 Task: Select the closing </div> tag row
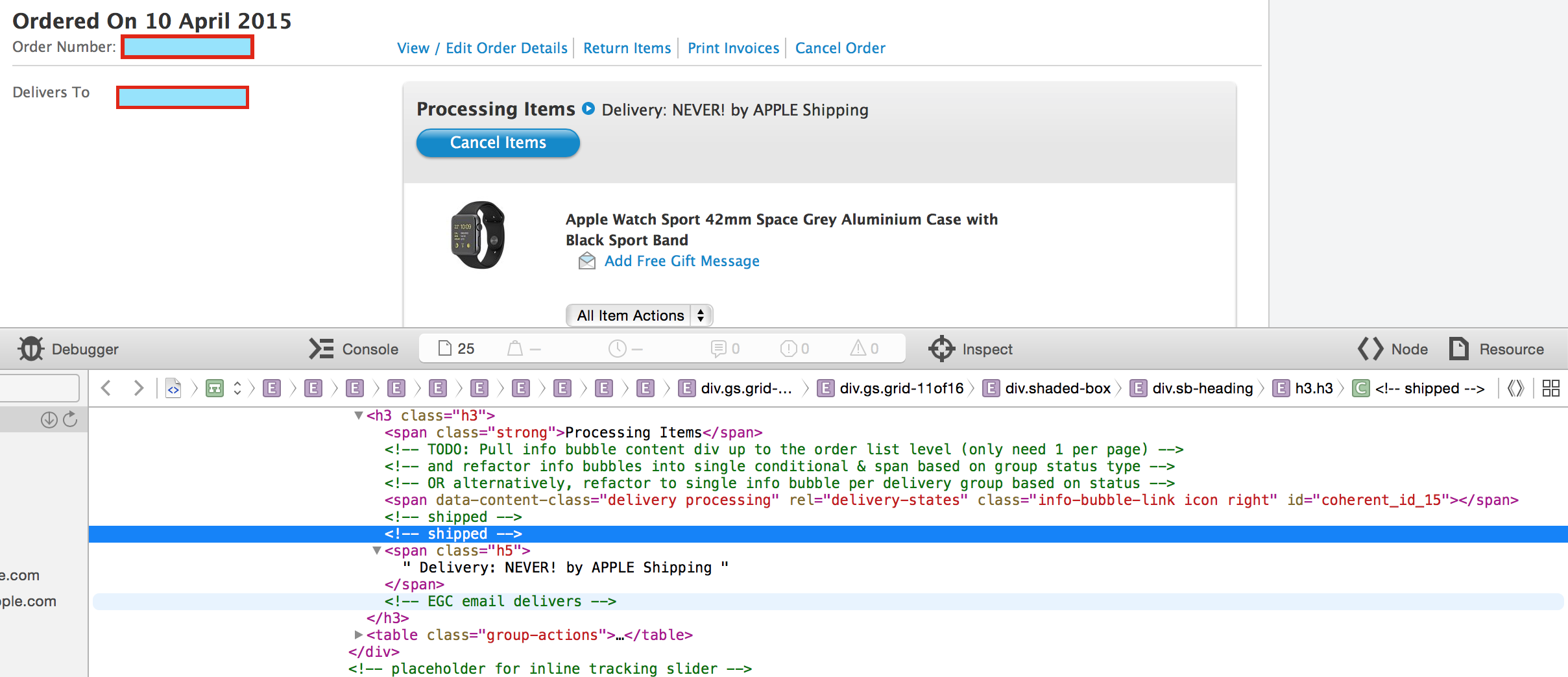tap(374, 652)
